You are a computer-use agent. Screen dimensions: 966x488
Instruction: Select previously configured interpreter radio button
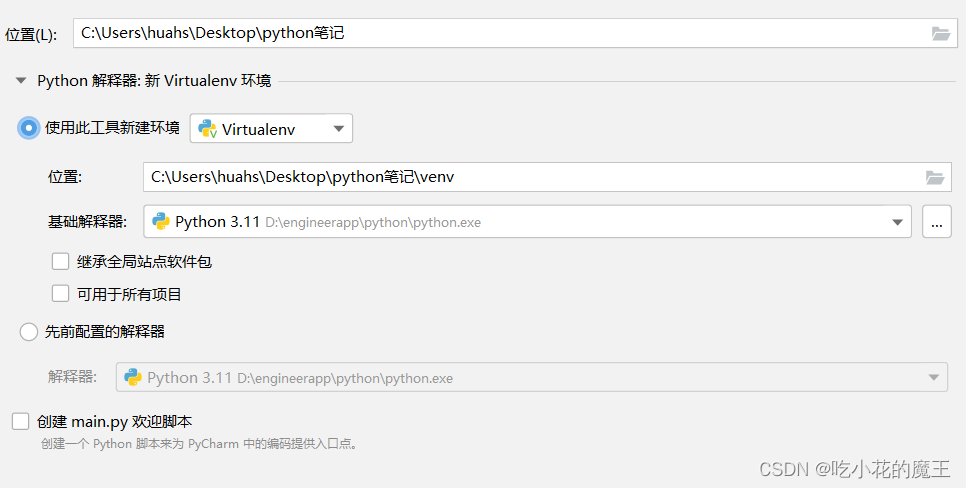[x=28, y=331]
